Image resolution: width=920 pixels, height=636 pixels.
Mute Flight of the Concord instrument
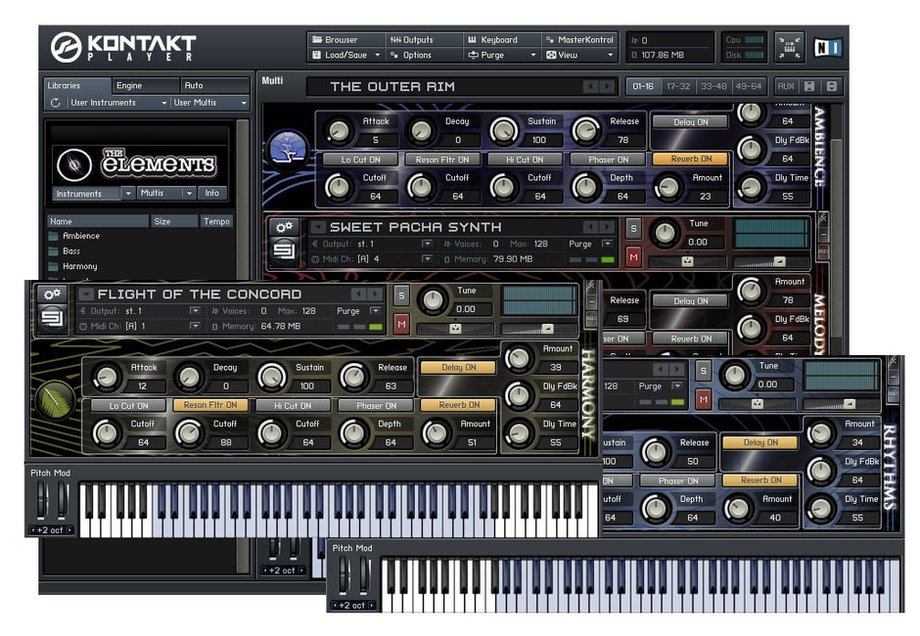(401, 324)
